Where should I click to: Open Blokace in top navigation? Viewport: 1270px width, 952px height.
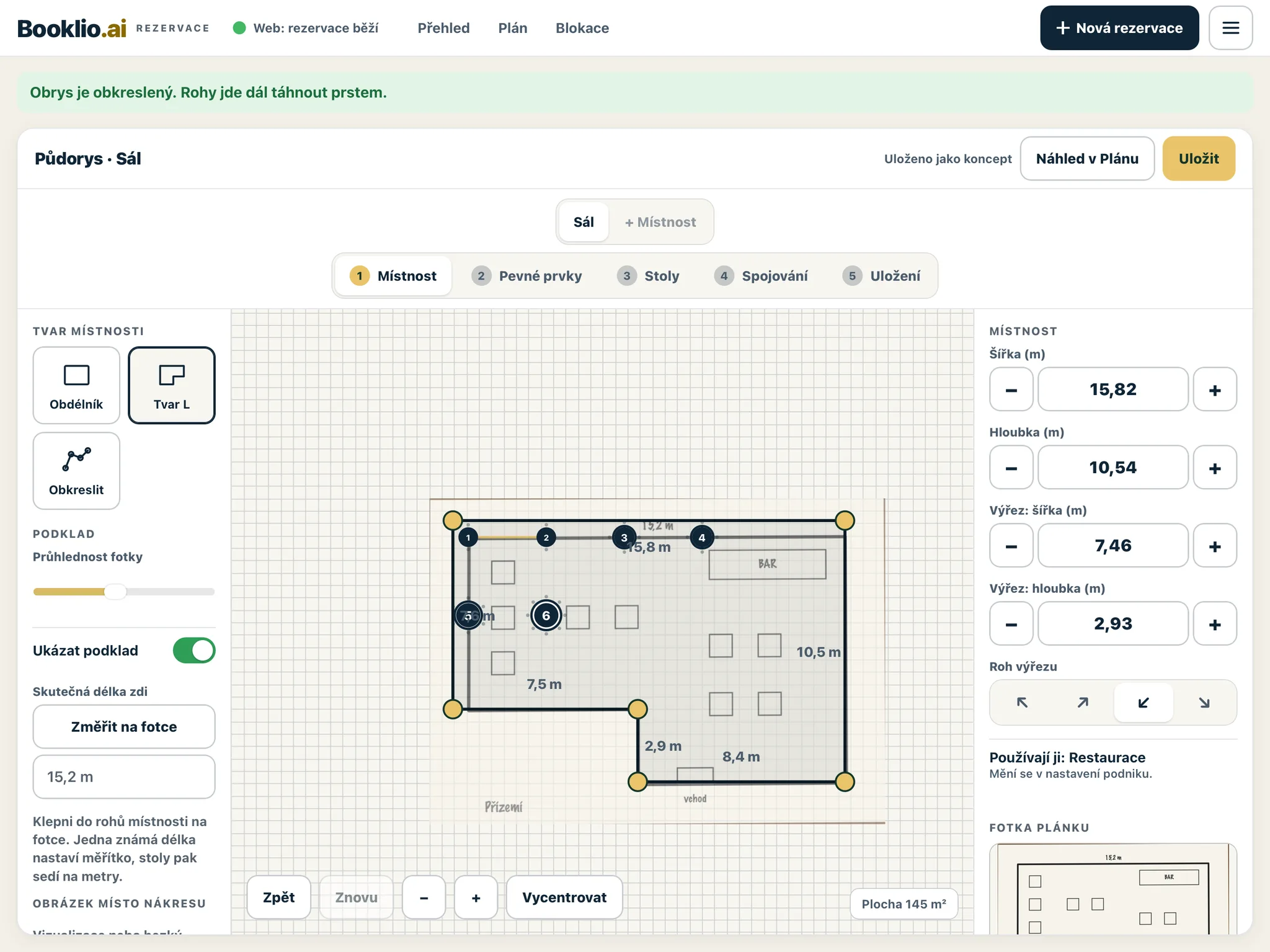[582, 28]
